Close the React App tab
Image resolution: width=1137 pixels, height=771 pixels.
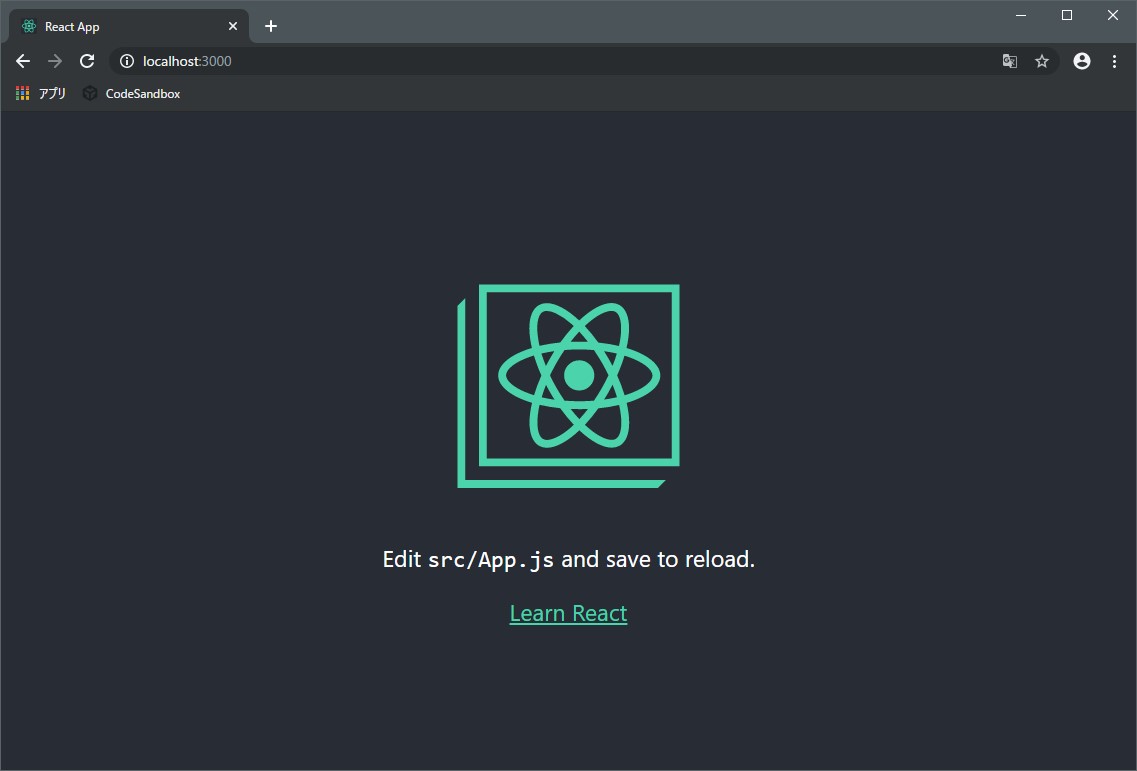(x=233, y=26)
